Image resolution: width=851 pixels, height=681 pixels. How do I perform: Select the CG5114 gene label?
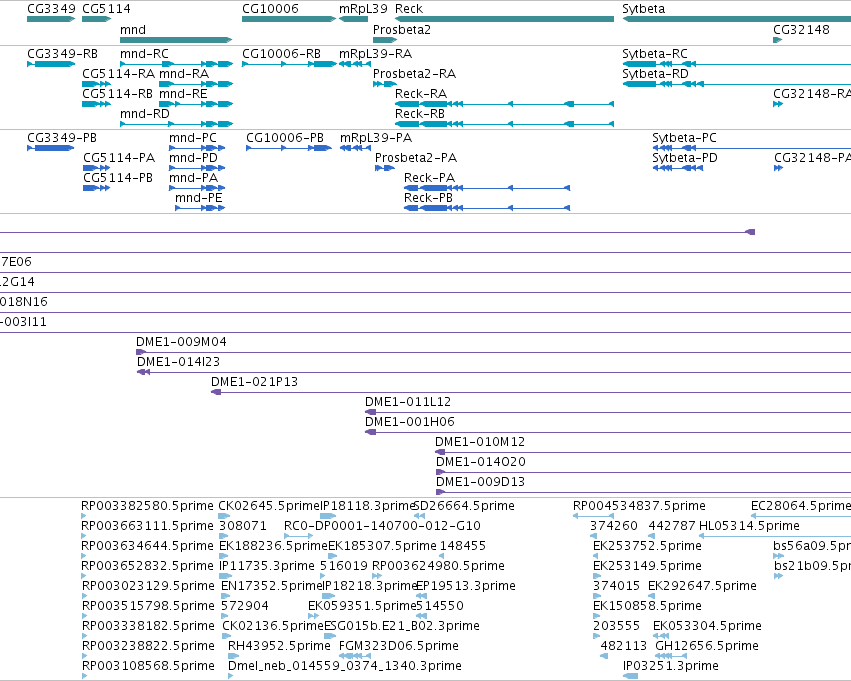point(106,9)
